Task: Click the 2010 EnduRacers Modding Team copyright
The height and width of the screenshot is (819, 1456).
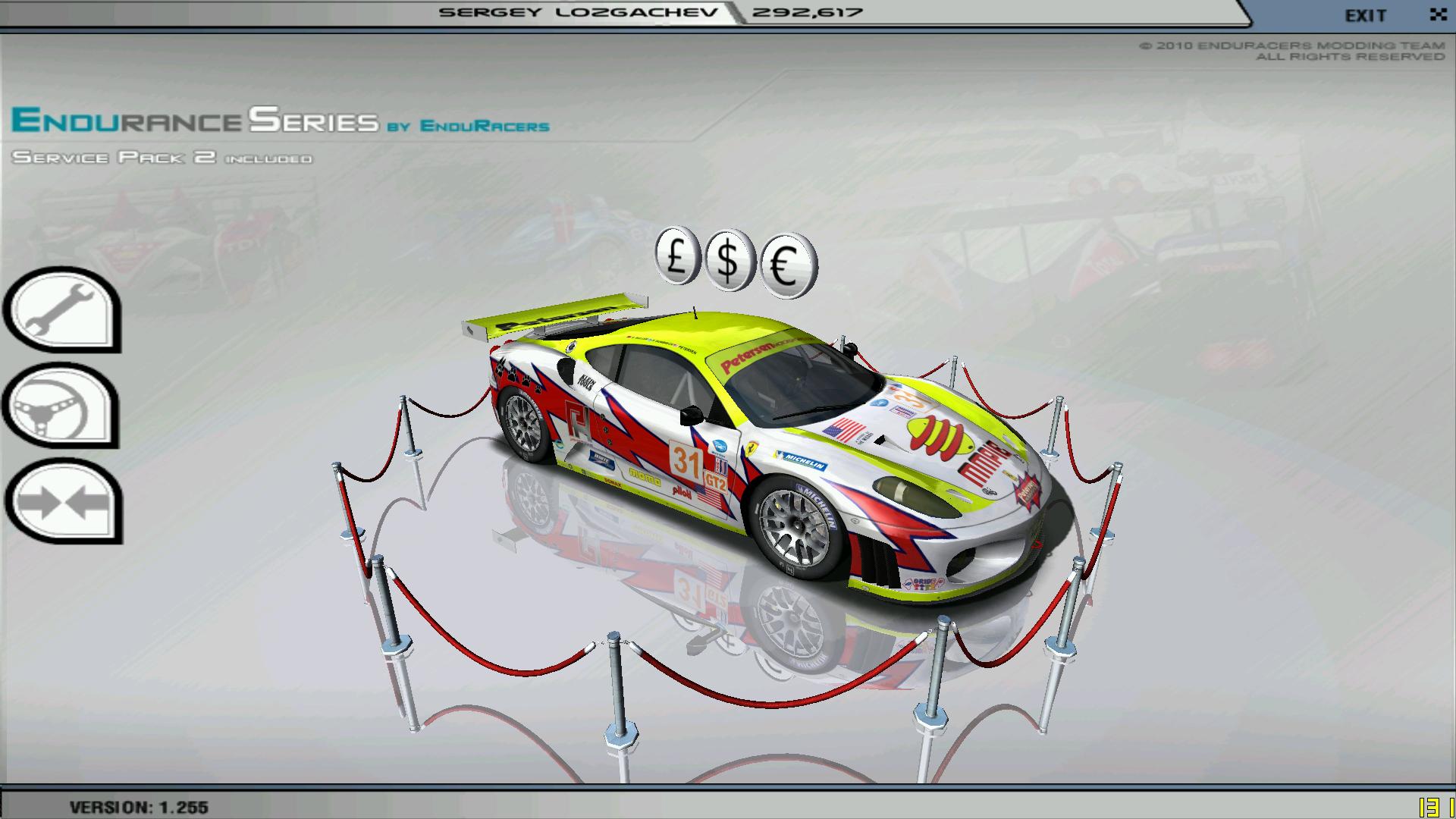Action: (x=1291, y=51)
